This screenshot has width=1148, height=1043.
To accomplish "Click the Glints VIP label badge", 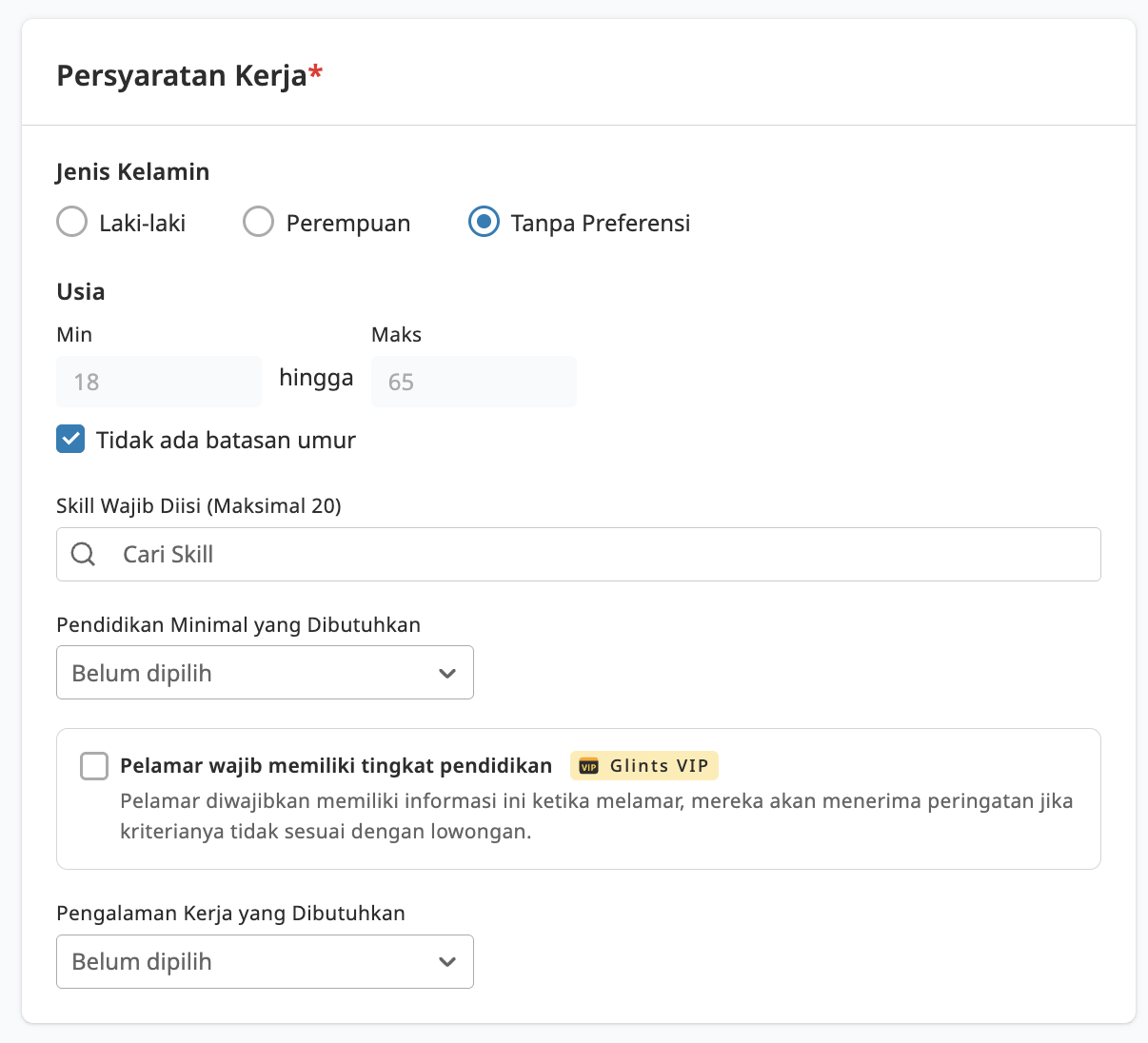I will pos(643,765).
